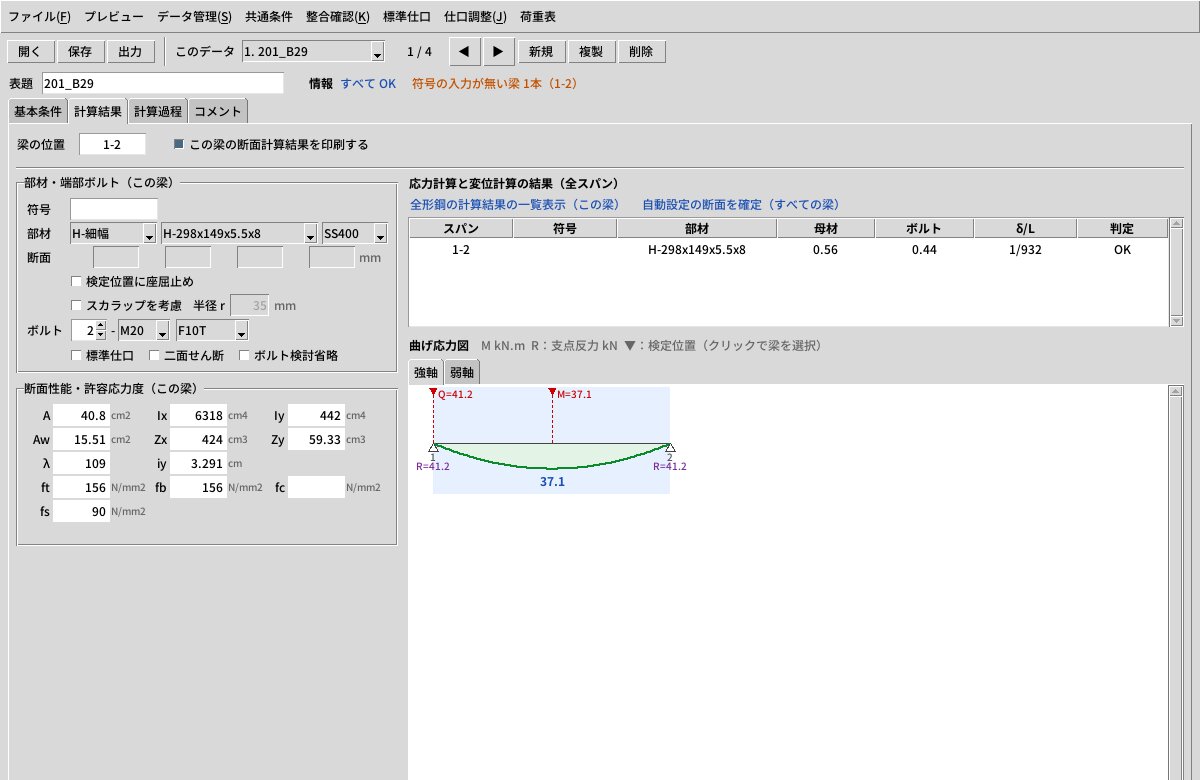
Task: Click 表題 input field 201_B29
Action: tap(163, 84)
